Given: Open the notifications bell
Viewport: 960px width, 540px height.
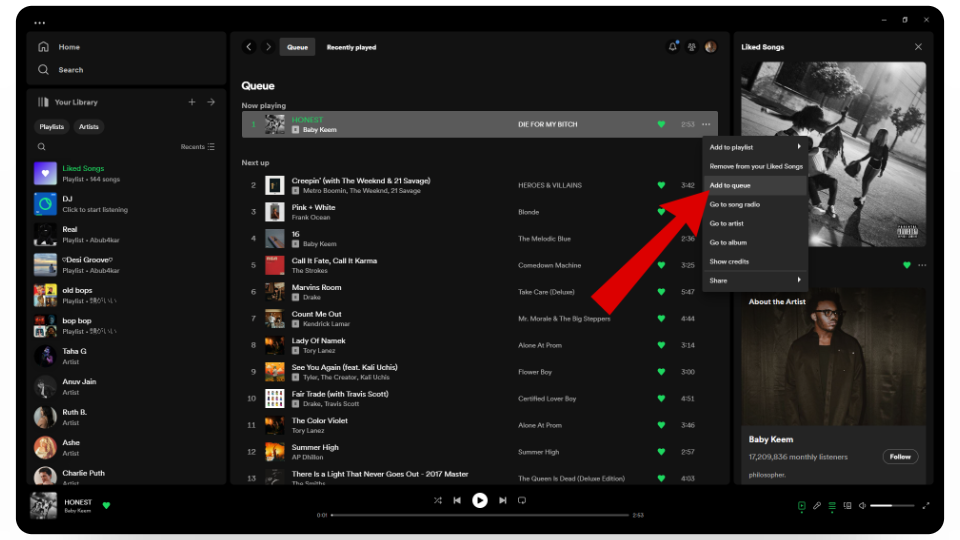Looking at the screenshot, I should pyautogui.click(x=673, y=47).
